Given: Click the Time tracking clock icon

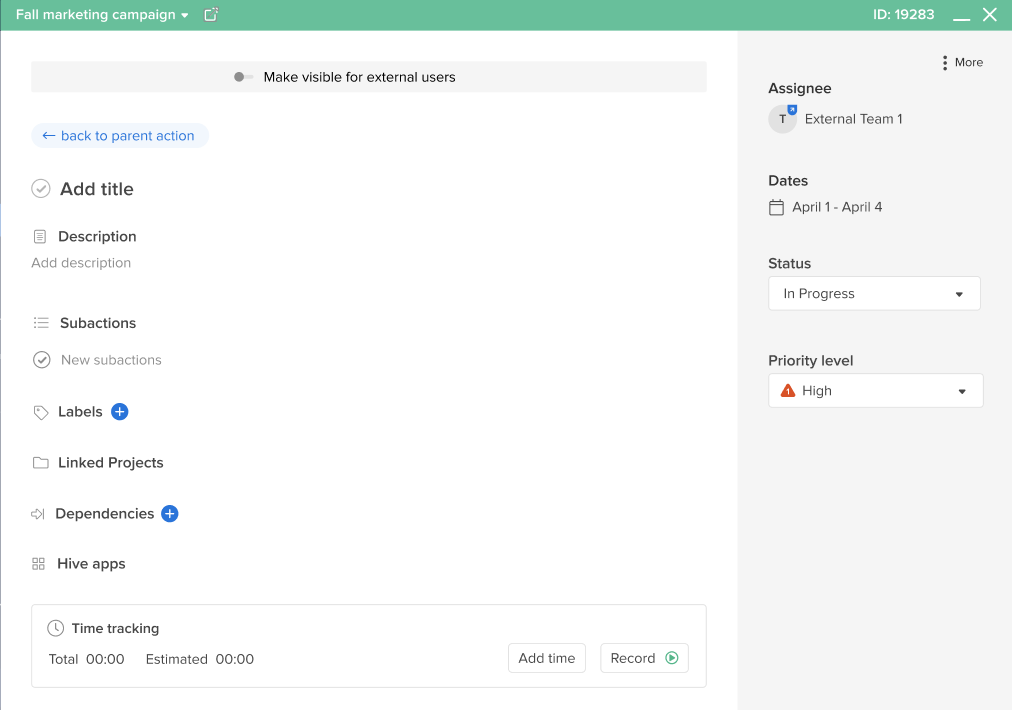Looking at the screenshot, I should (x=56, y=628).
